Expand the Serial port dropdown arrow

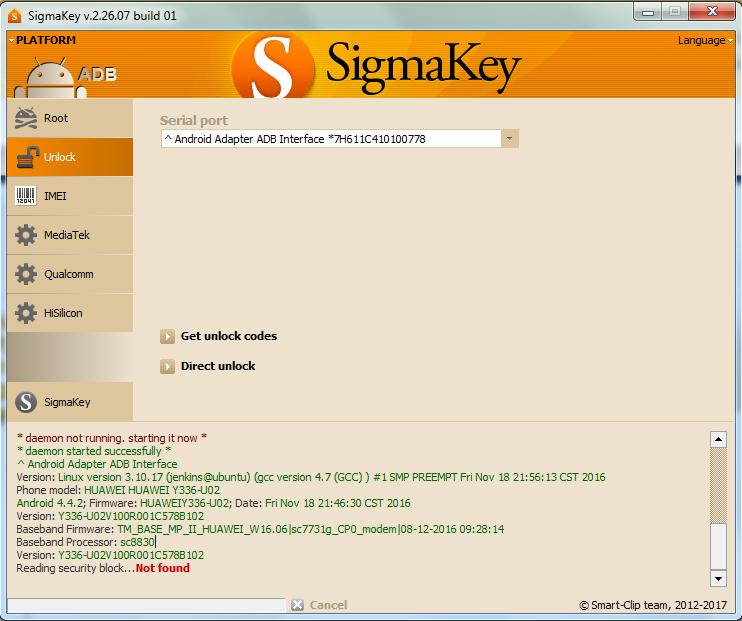point(510,139)
